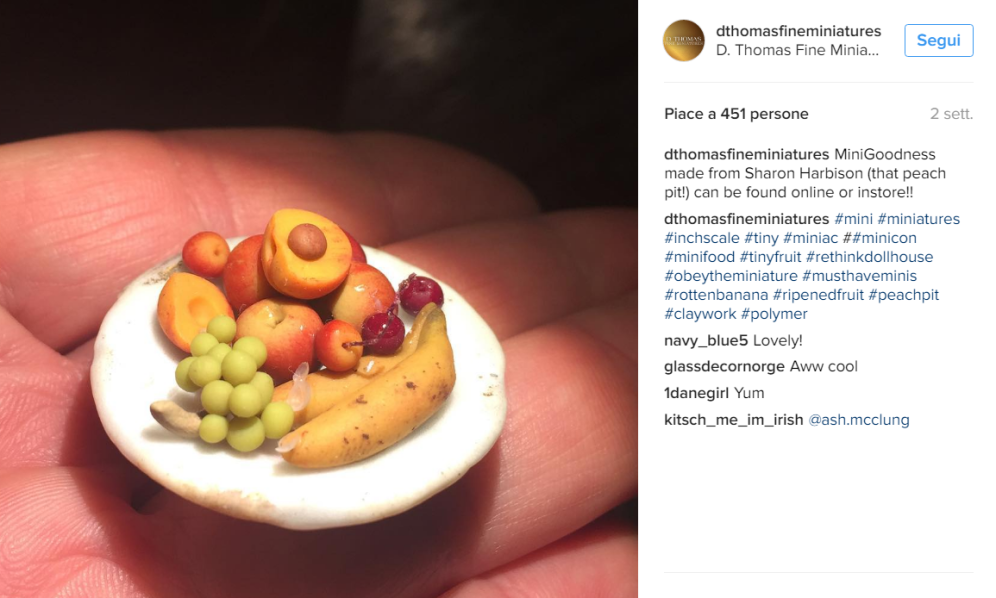The image size is (996, 598).
Task: Open commenter glassdecornorge's profile
Action: click(724, 367)
